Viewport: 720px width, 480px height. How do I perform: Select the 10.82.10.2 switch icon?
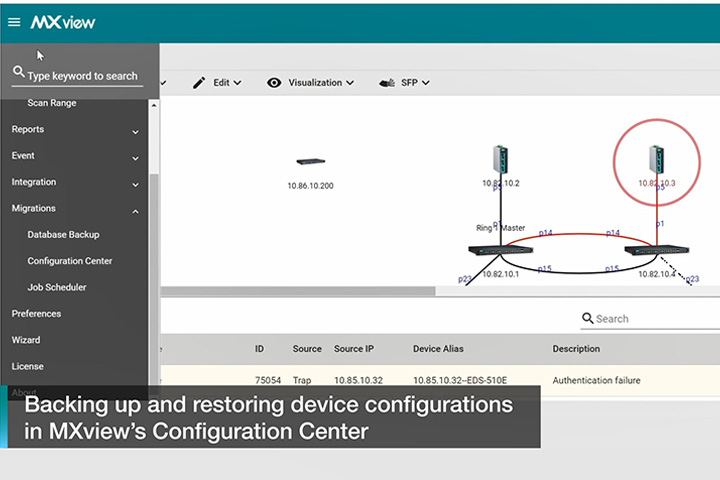point(501,160)
